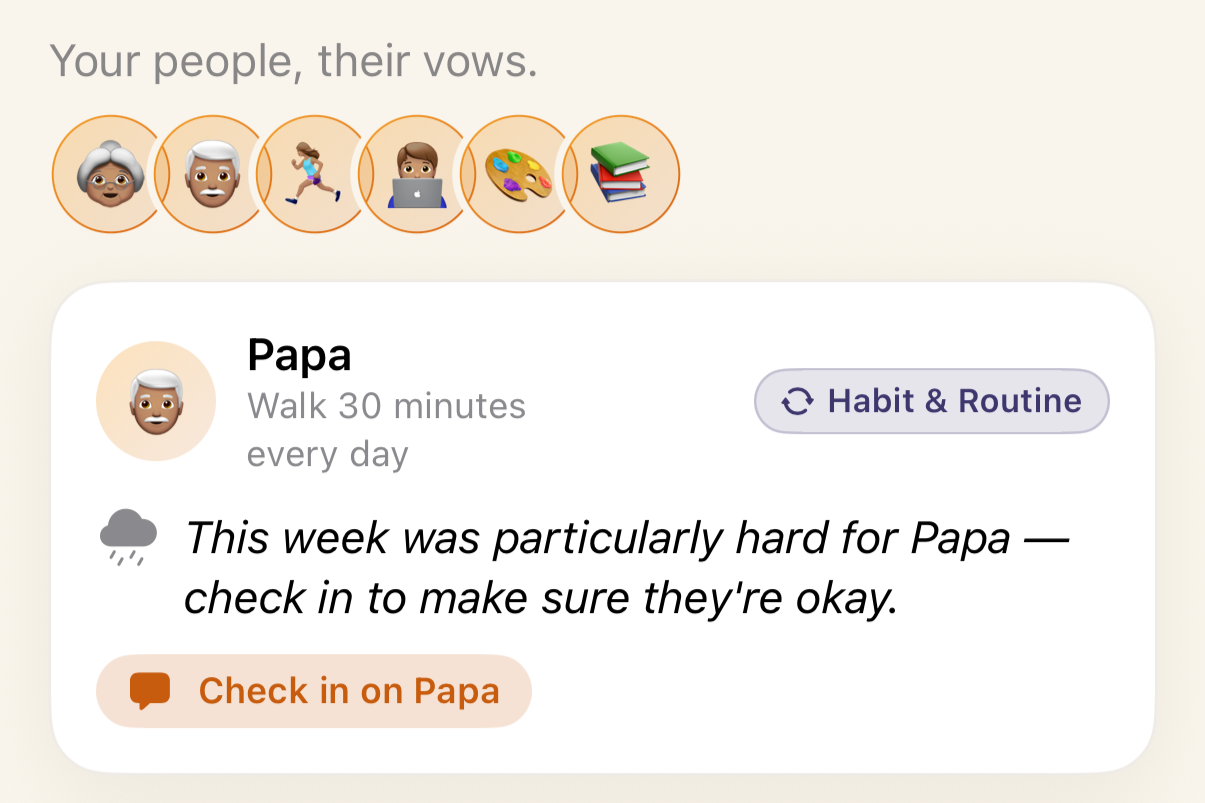Open Papa's name heading in the card
The height and width of the screenshot is (803, 1205).
click(299, 354)
